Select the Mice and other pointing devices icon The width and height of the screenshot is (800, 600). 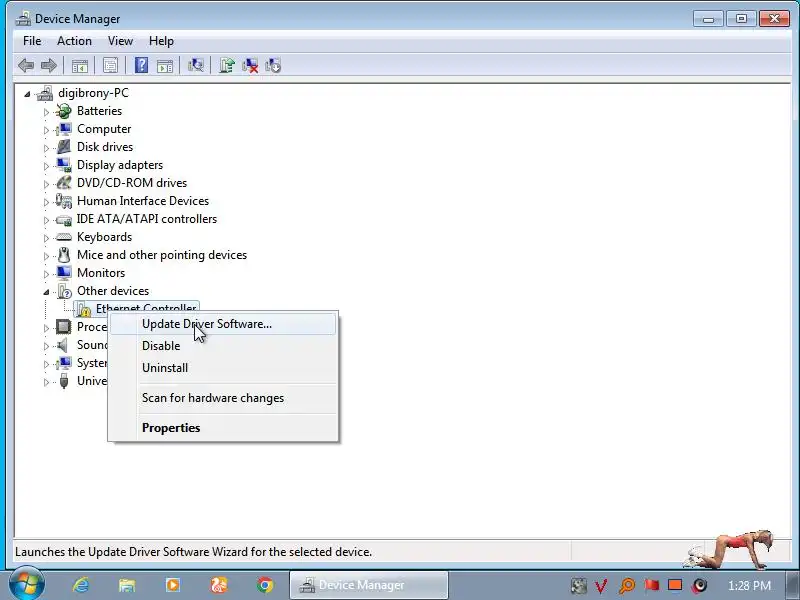64,255
